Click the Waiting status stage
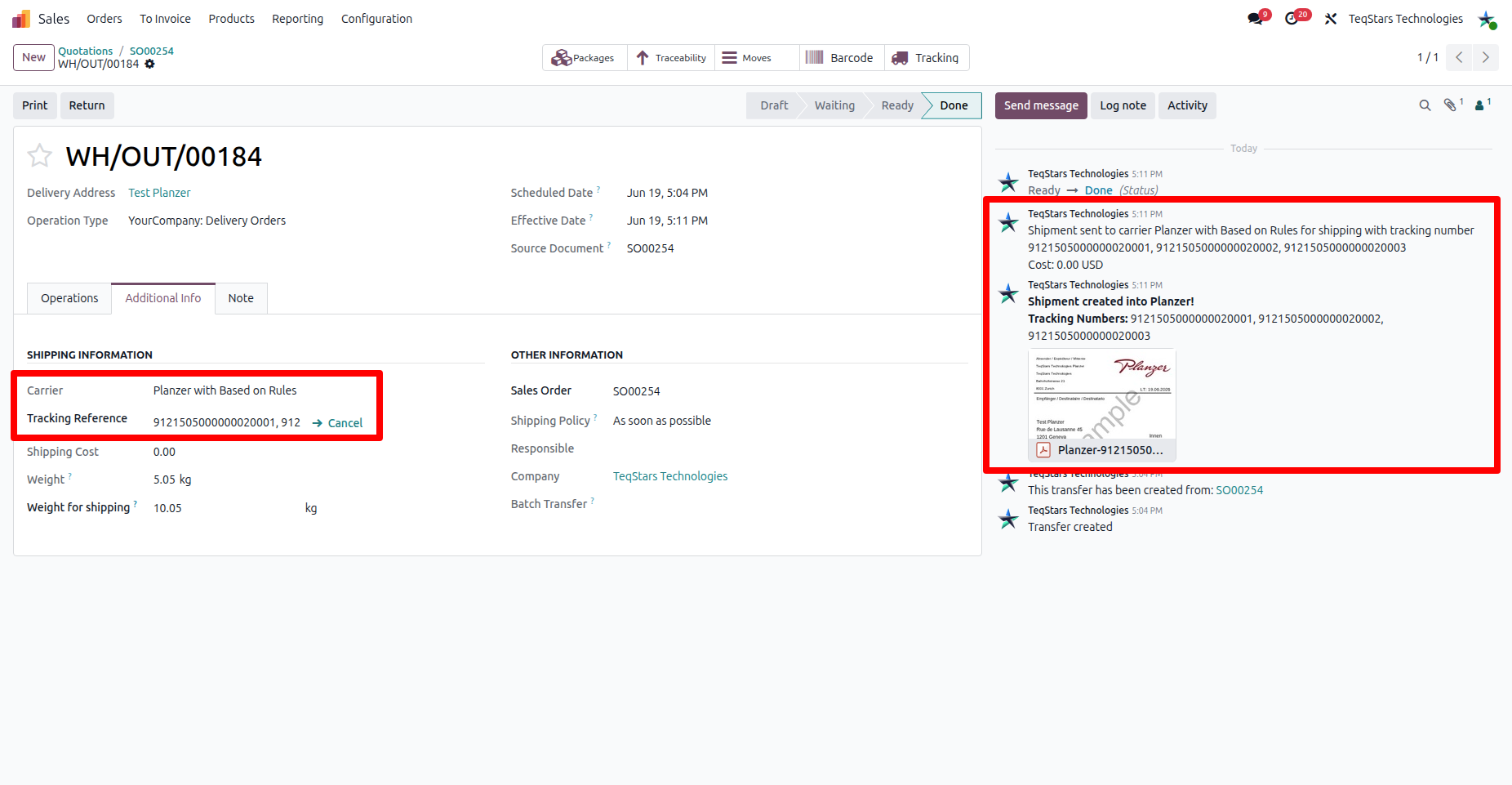The height and width of the screenshot is (785, 1512). click(x=834, y=105)
